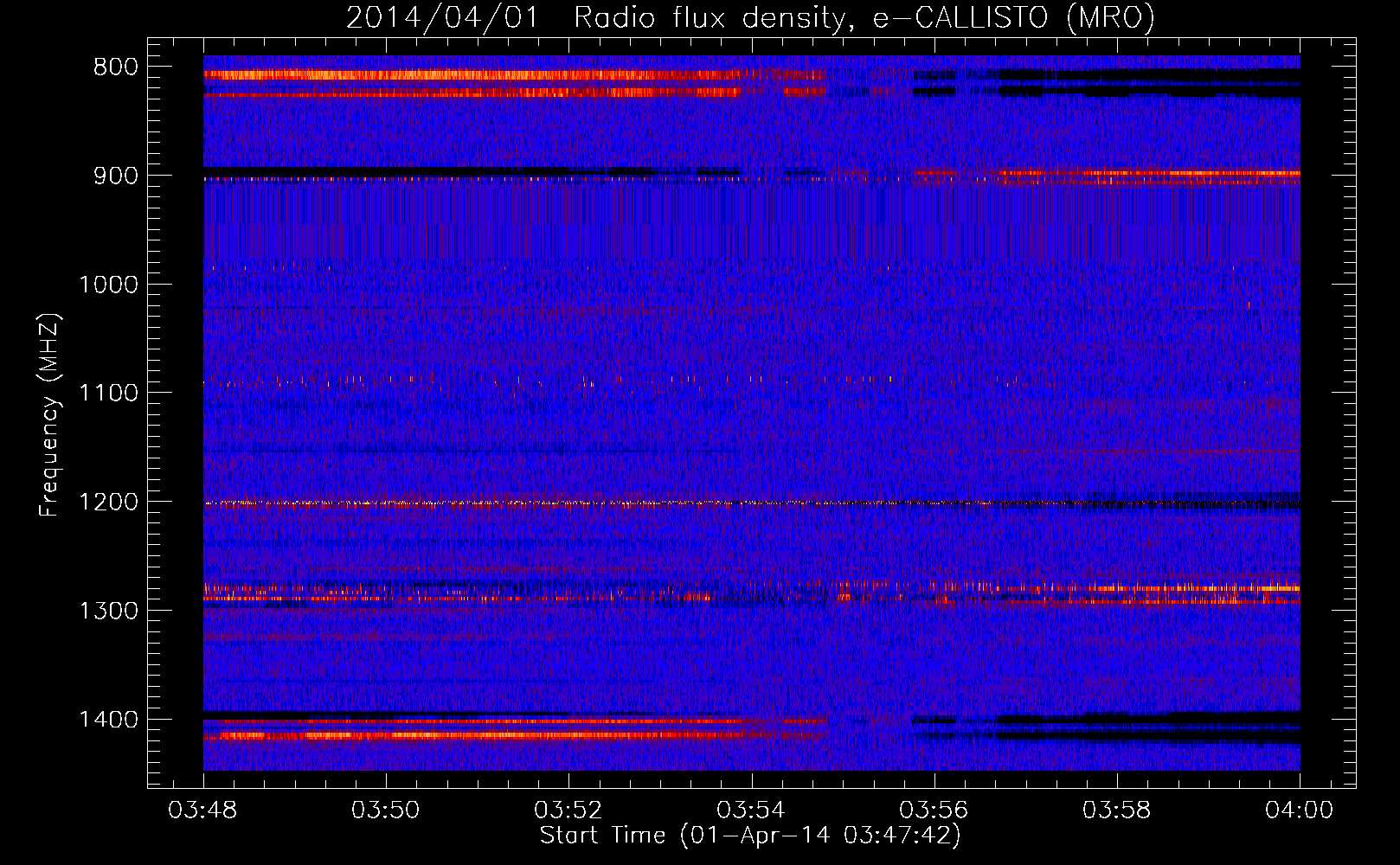Click the "Start Time (01-Apr-14 03:47:42)" label
The image size is (1400, 865).
coord(750,836)
